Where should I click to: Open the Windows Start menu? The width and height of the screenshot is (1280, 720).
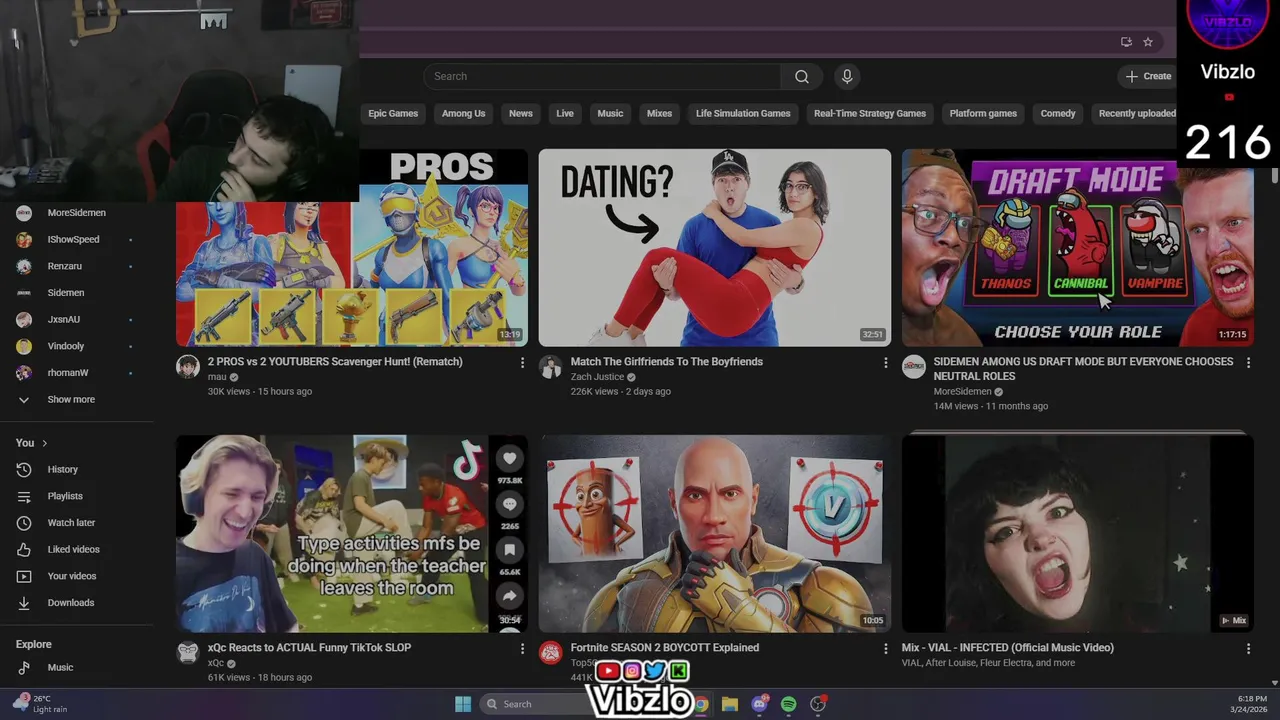463,704
